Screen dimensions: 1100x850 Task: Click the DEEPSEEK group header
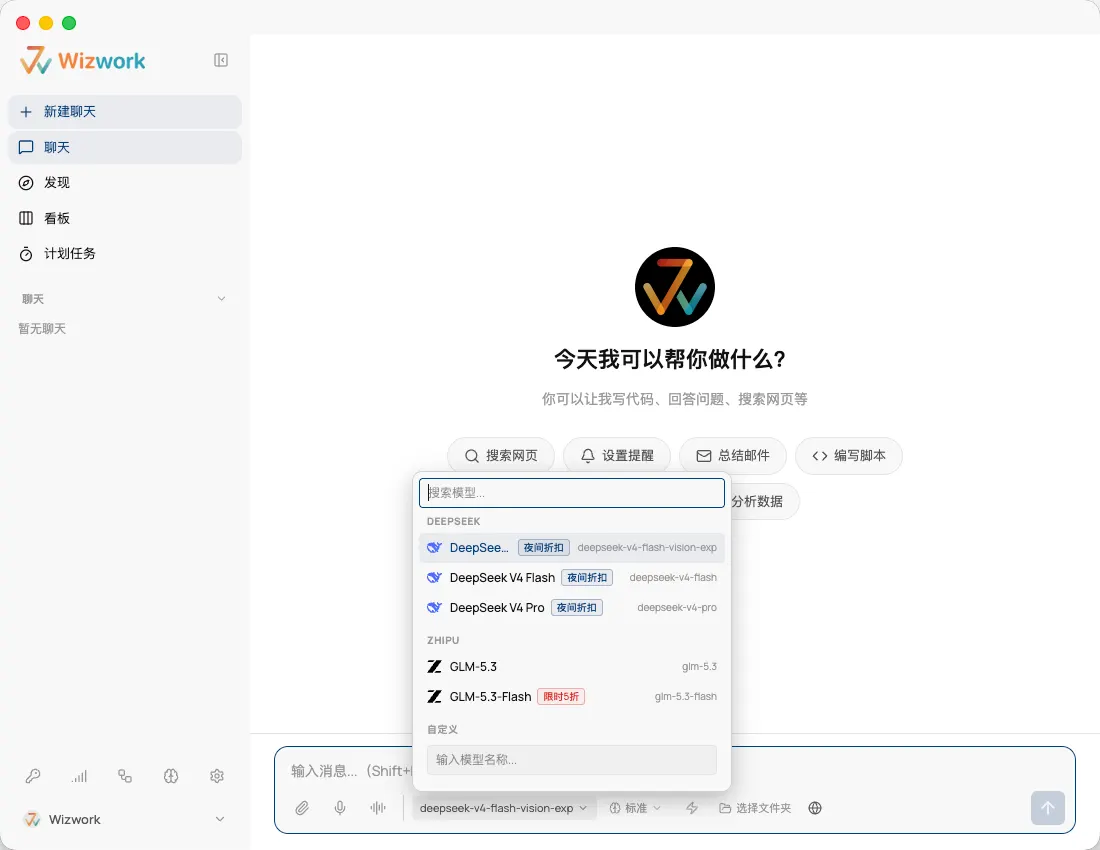[454, 522]
